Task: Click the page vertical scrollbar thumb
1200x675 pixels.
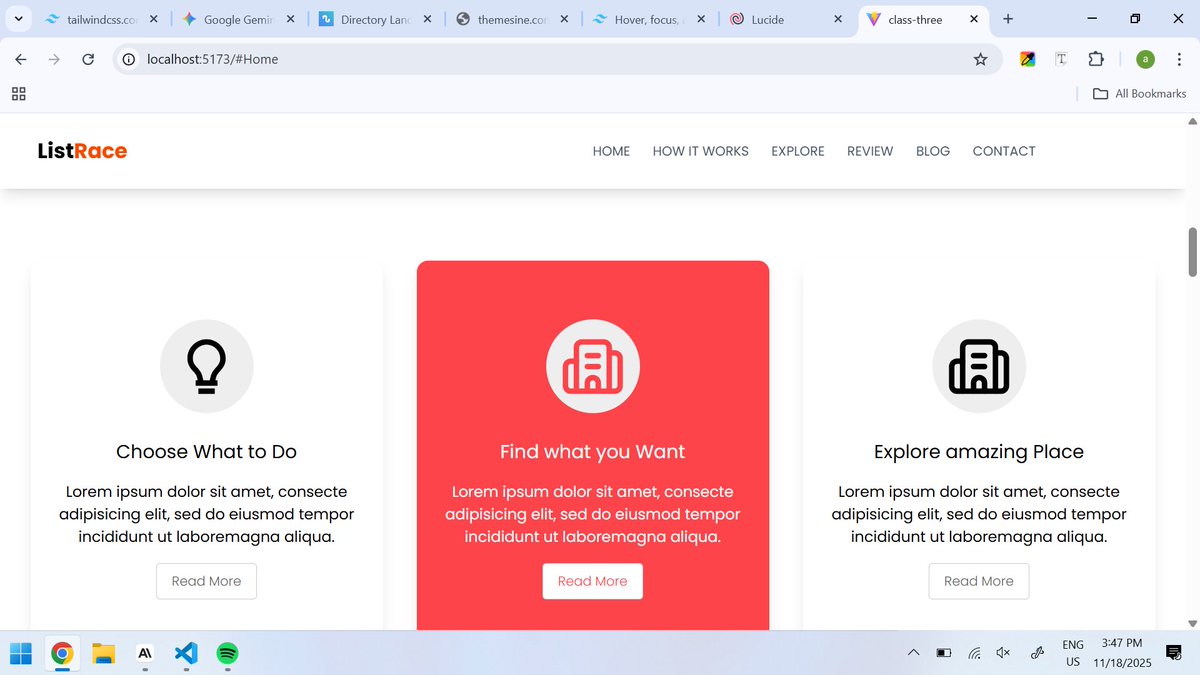Action: tap(1192, 252)
